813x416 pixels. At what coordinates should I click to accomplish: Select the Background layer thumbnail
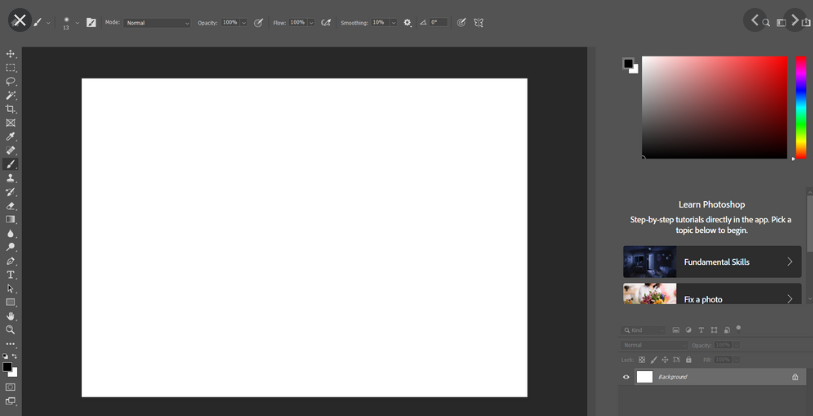click(x=645, y=377)
